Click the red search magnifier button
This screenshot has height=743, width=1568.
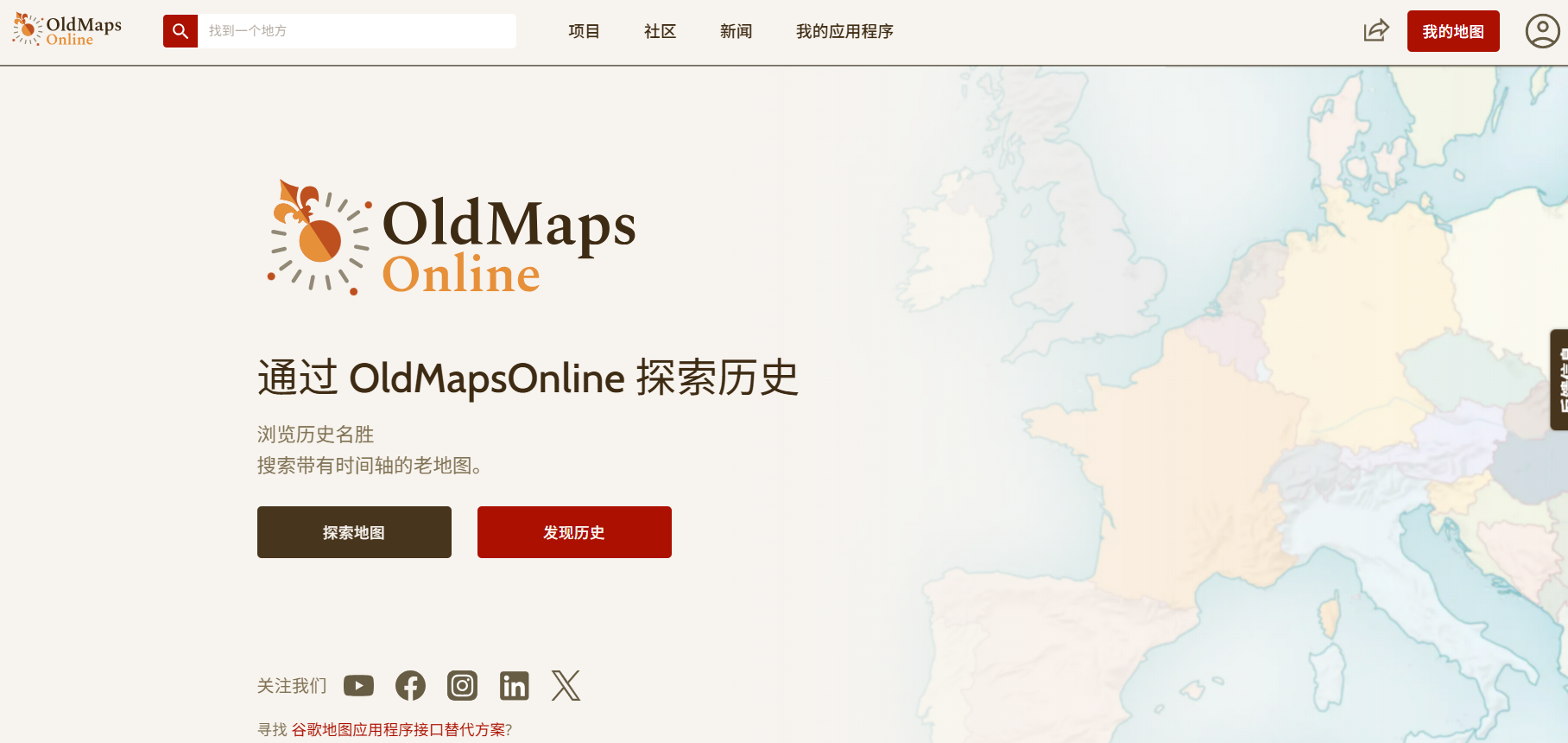[180, 31]
